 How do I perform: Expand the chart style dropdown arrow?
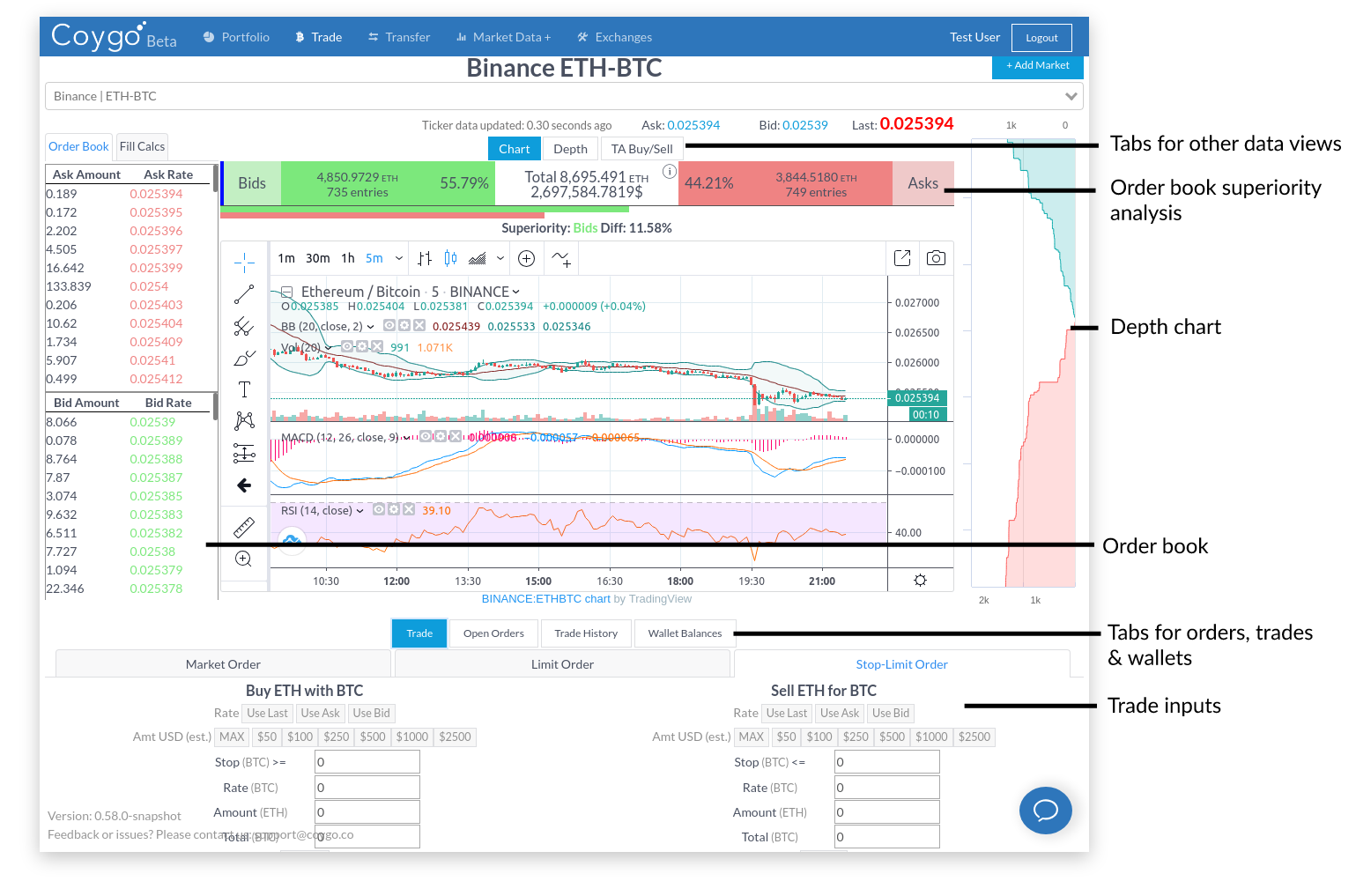coord(500,258)
